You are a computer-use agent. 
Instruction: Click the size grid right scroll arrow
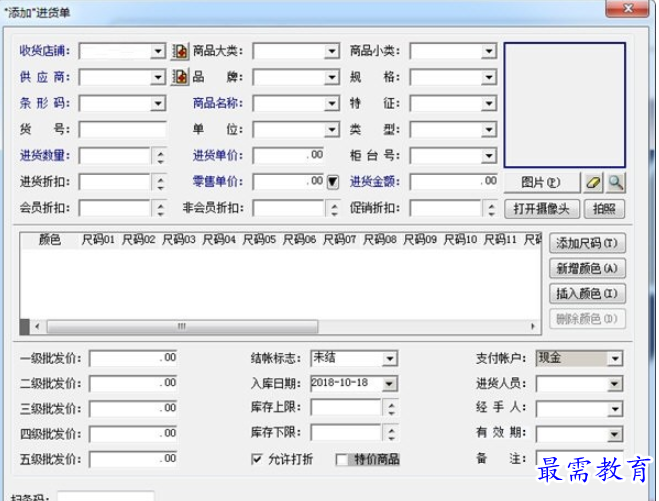pyautogui.click(x=533, y=327)
